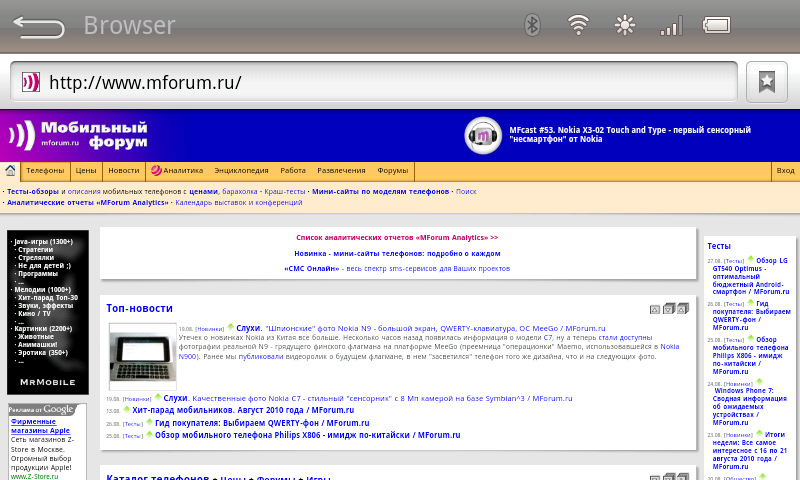Tap the cellular signal strength icon
800x480 pixels.
pos(671,25)
